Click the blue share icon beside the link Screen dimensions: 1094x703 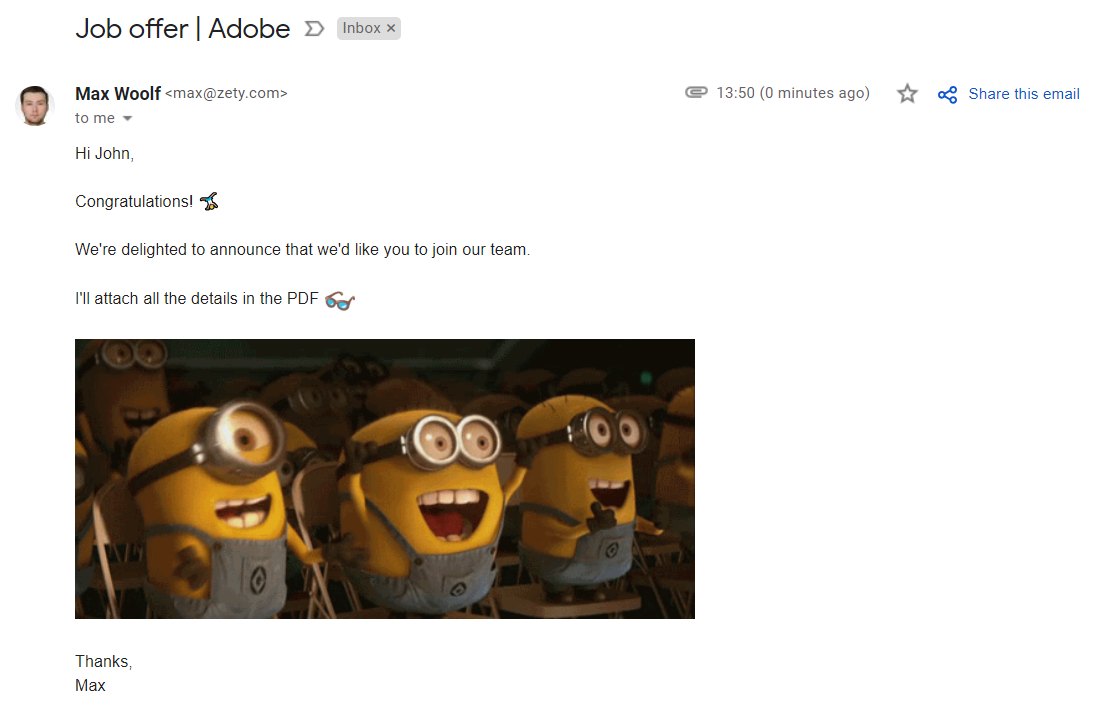tap(947, 93)
